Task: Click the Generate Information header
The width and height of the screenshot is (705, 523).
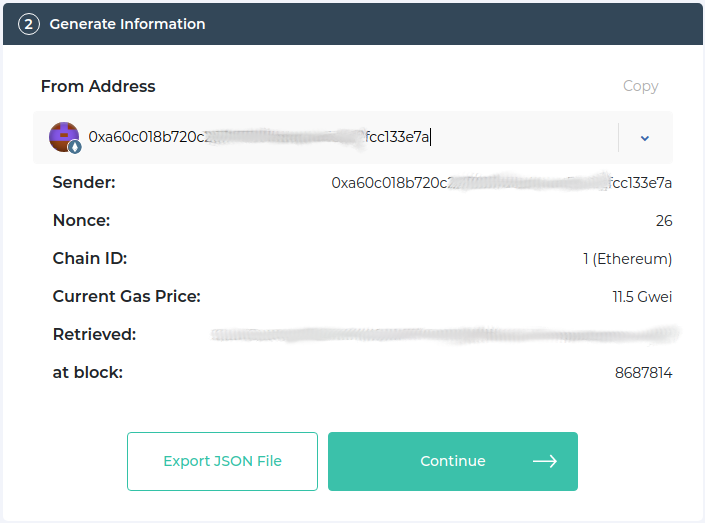Action: coord(127,24)
